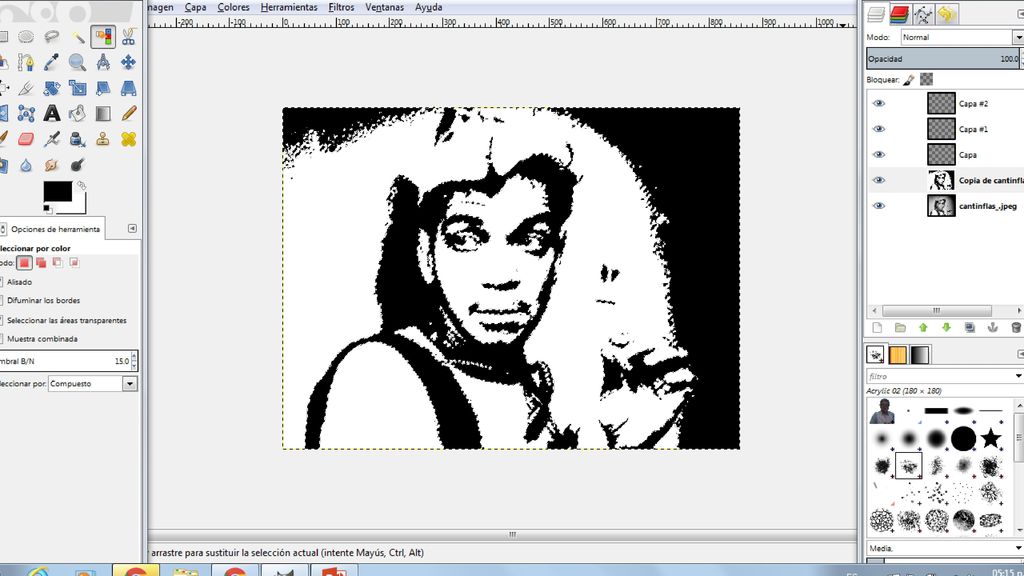Image resolution: width=1024 pixels, height=576 pixels.
Task: Hide the Capa #1 layer
Action: point(879,129)
